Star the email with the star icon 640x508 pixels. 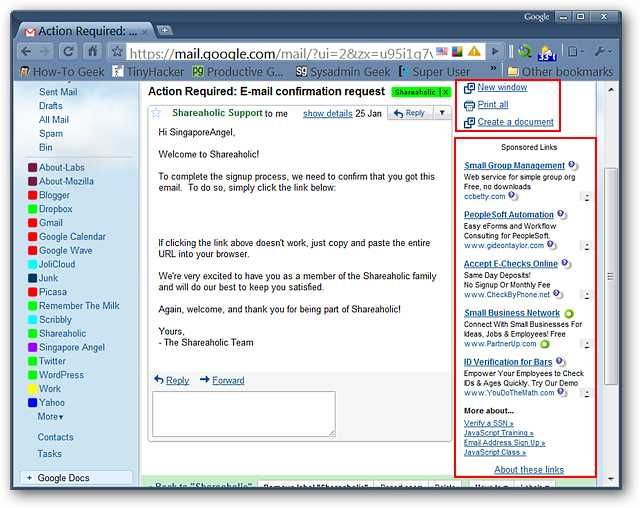pyautogui.click(x=156, y=113)
